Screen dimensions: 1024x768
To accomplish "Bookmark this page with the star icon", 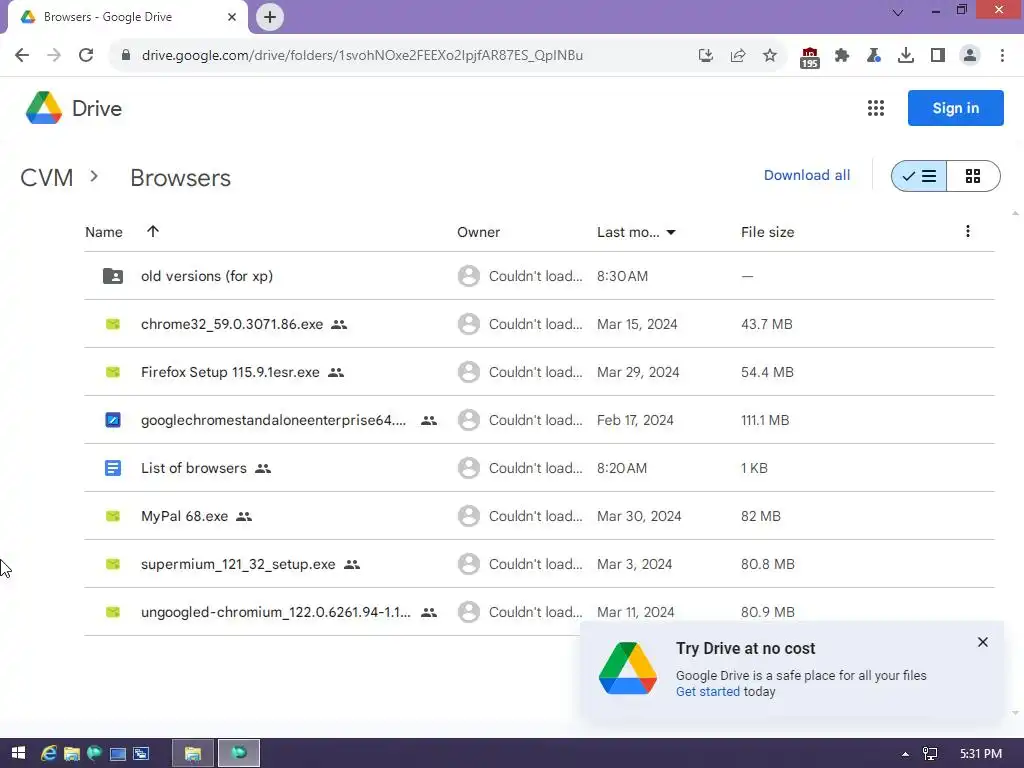I will pyautogui.click(x=770, y=56).
